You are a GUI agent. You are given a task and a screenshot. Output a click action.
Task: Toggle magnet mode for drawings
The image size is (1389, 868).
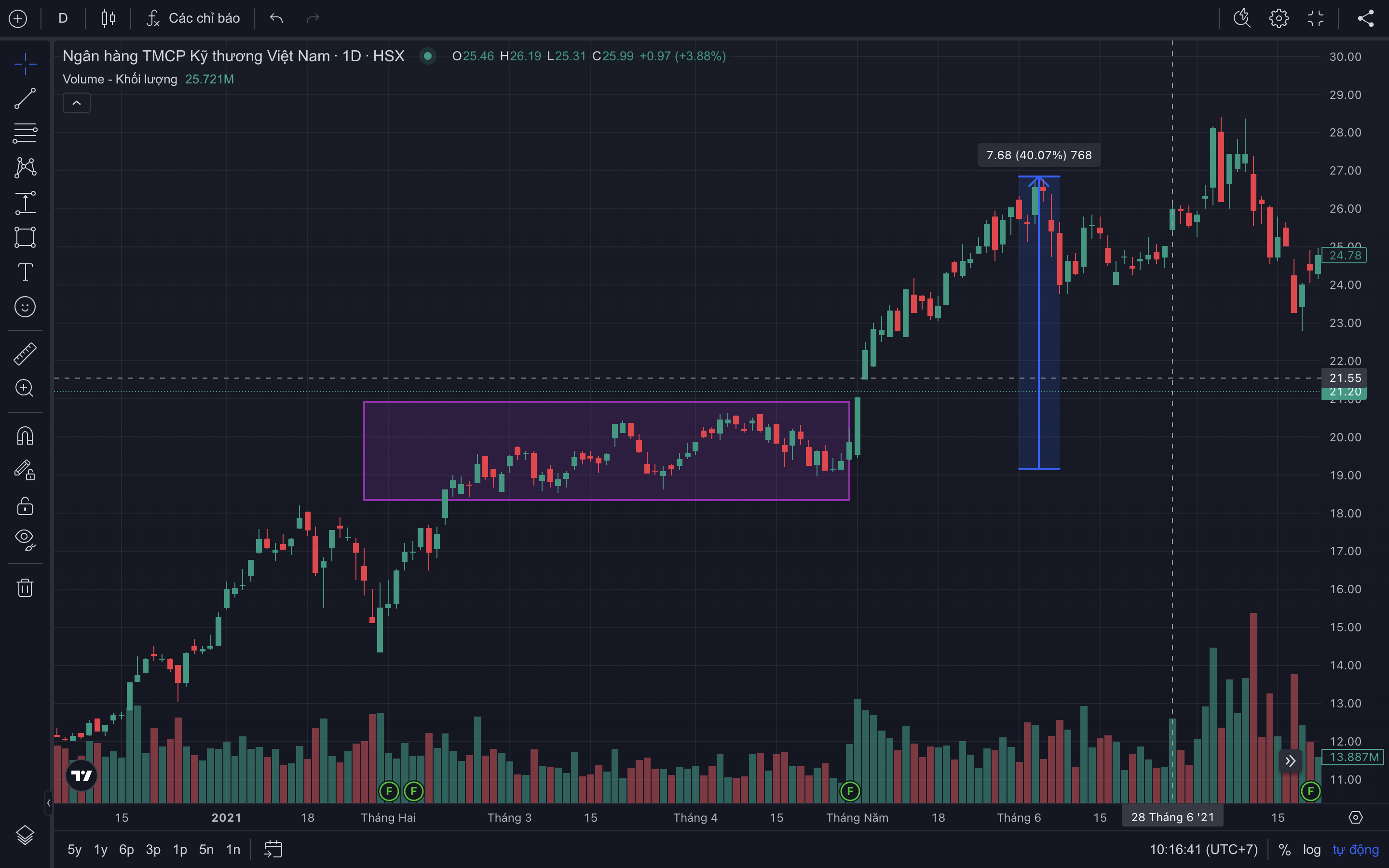point(25,436)
